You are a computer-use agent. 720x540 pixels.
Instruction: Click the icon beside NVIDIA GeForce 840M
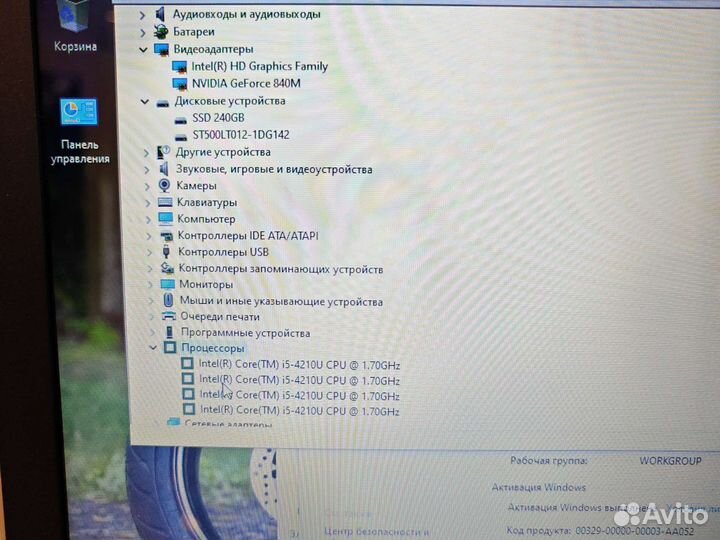[x=180, y=84]
